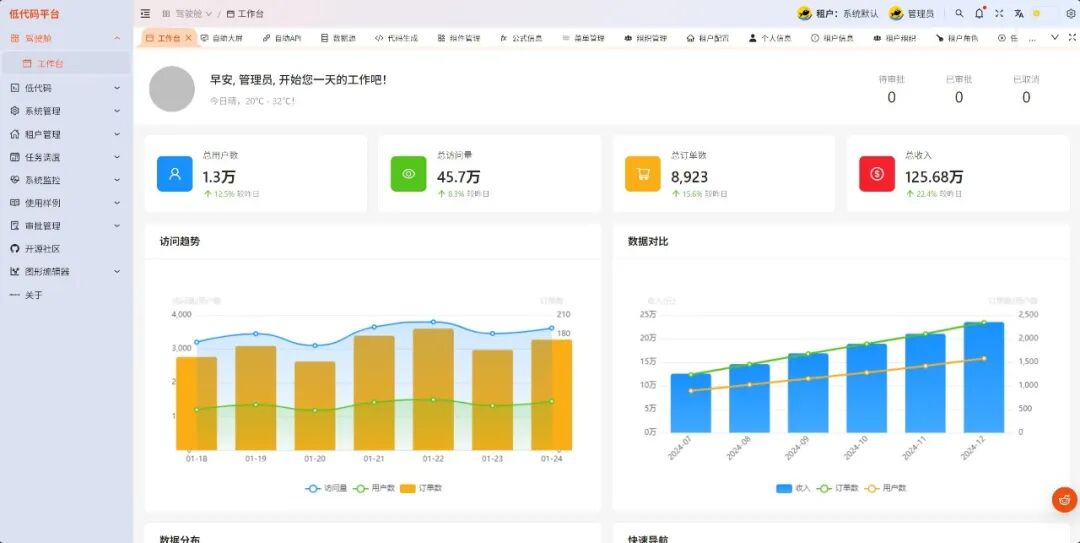Toggle the dark/light theme switch
Screen dimensions: 1080x543
1043,13
